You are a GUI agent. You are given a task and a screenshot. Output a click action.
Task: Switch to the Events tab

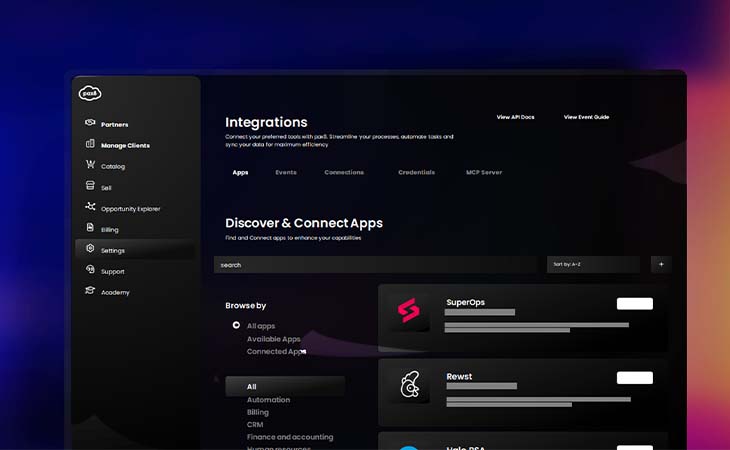tap(286, 173)
